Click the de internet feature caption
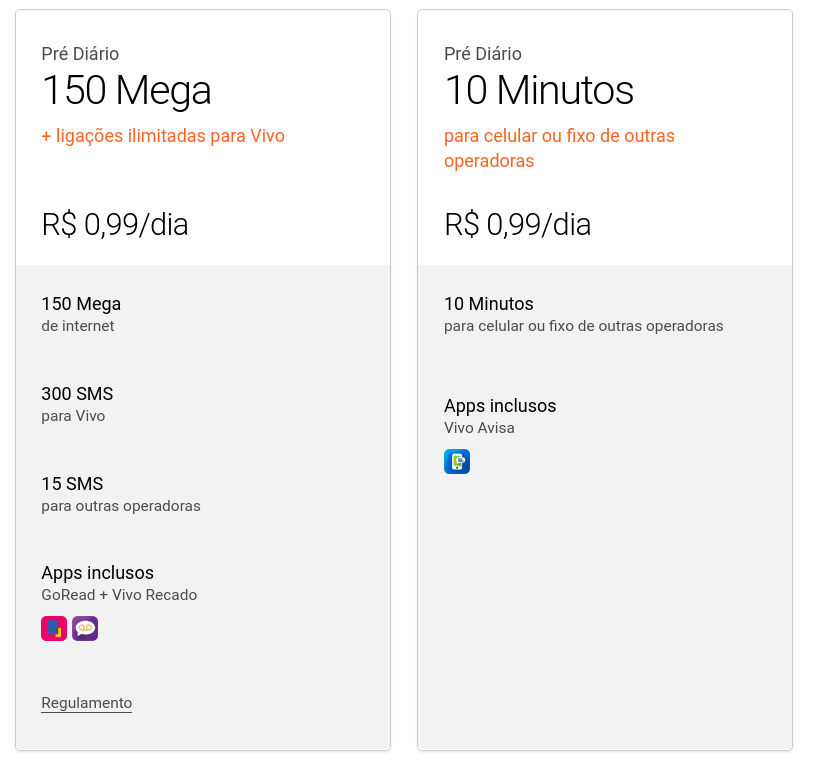The image size is (829, 763). pyautogui.click(x=78, y=326)
